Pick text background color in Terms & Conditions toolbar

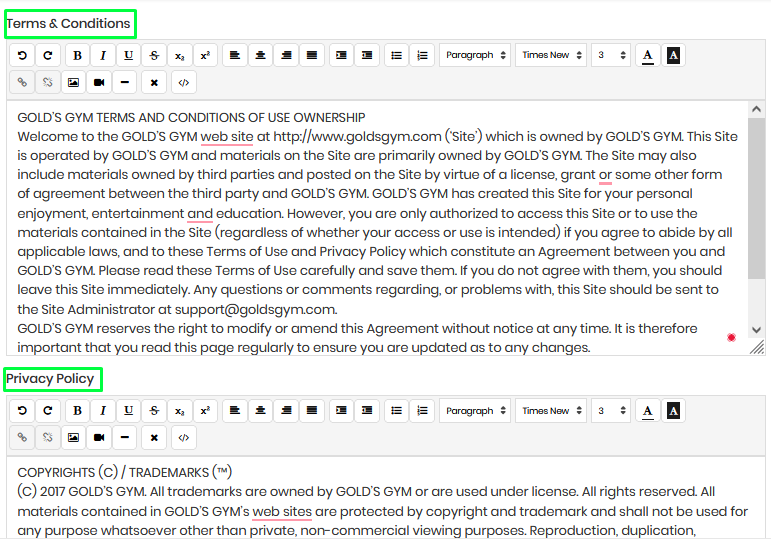673,55
